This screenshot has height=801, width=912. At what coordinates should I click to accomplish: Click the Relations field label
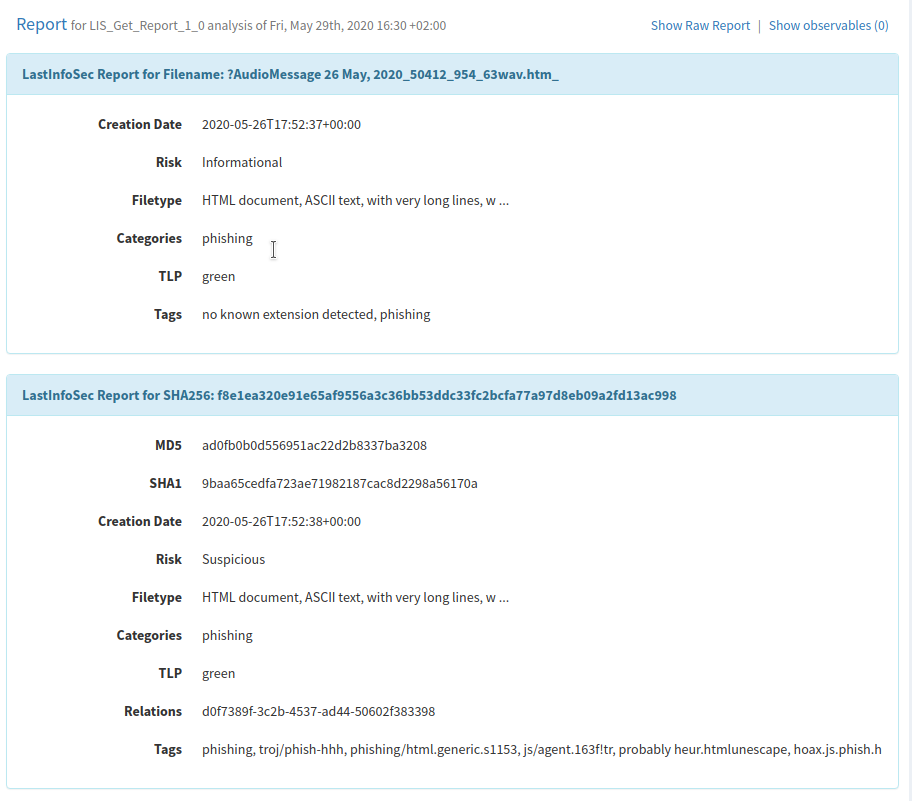click(153, 711)
